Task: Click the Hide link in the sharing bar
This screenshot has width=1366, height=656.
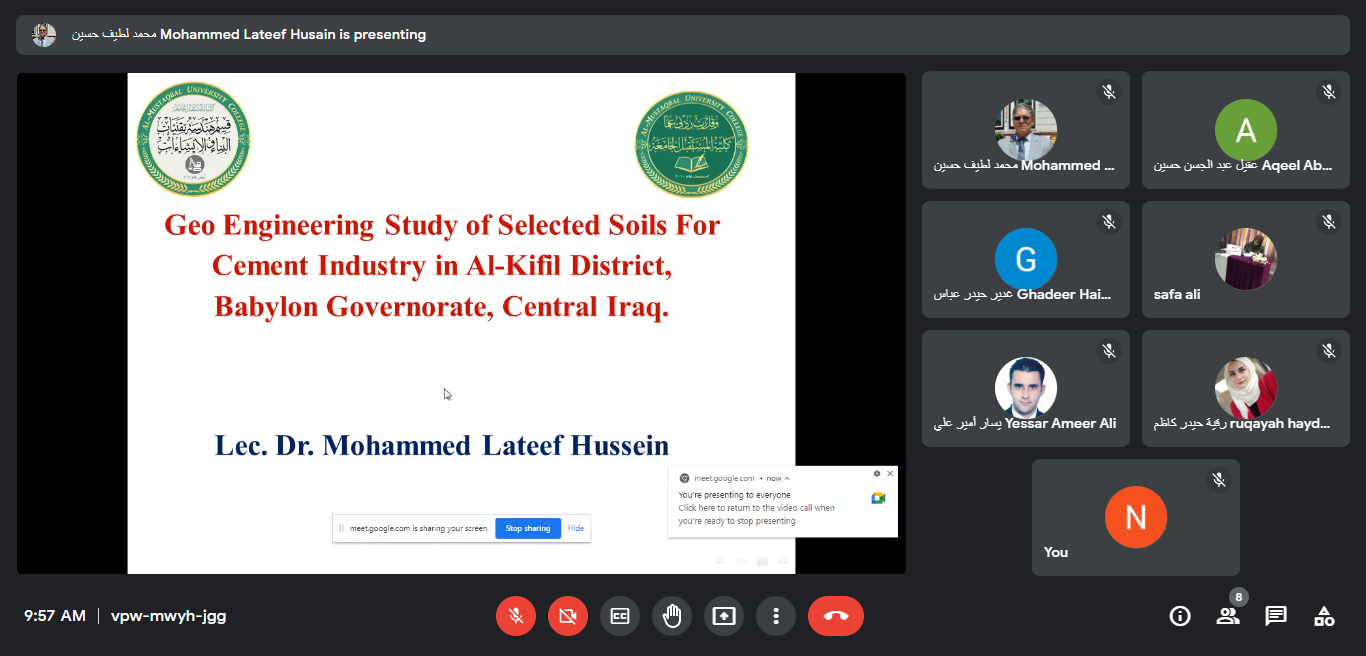Action: point(576,528)
